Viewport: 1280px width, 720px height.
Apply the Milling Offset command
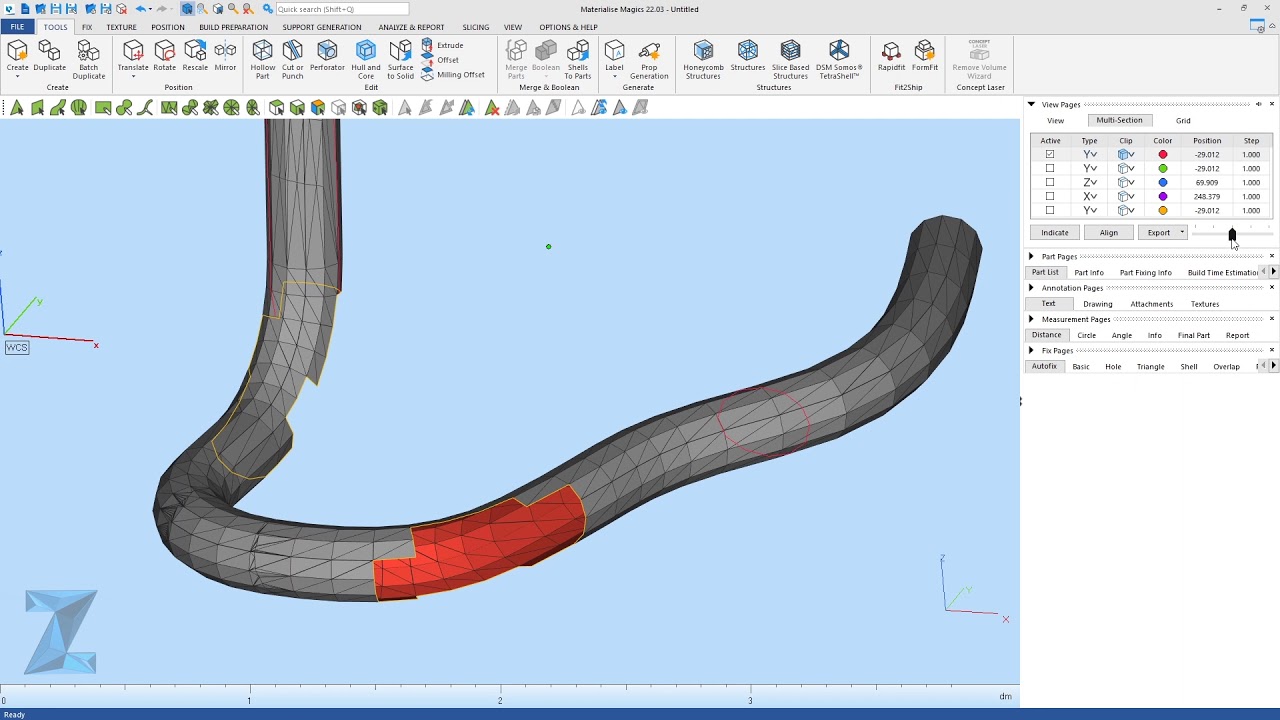(x=453, y=75)
